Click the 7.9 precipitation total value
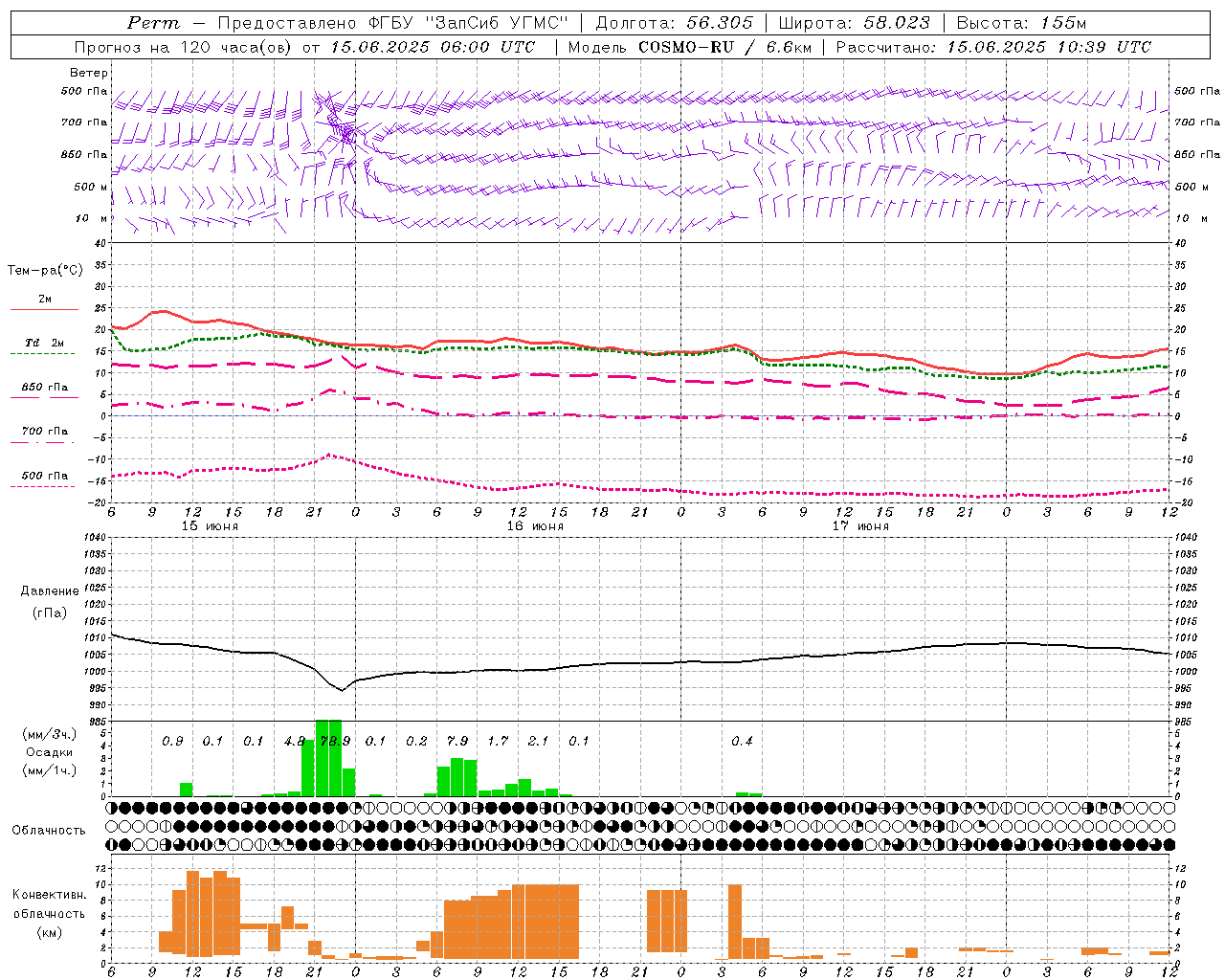Image resolution: width=1225 pixels, height=980 pixels. (457, 742)
